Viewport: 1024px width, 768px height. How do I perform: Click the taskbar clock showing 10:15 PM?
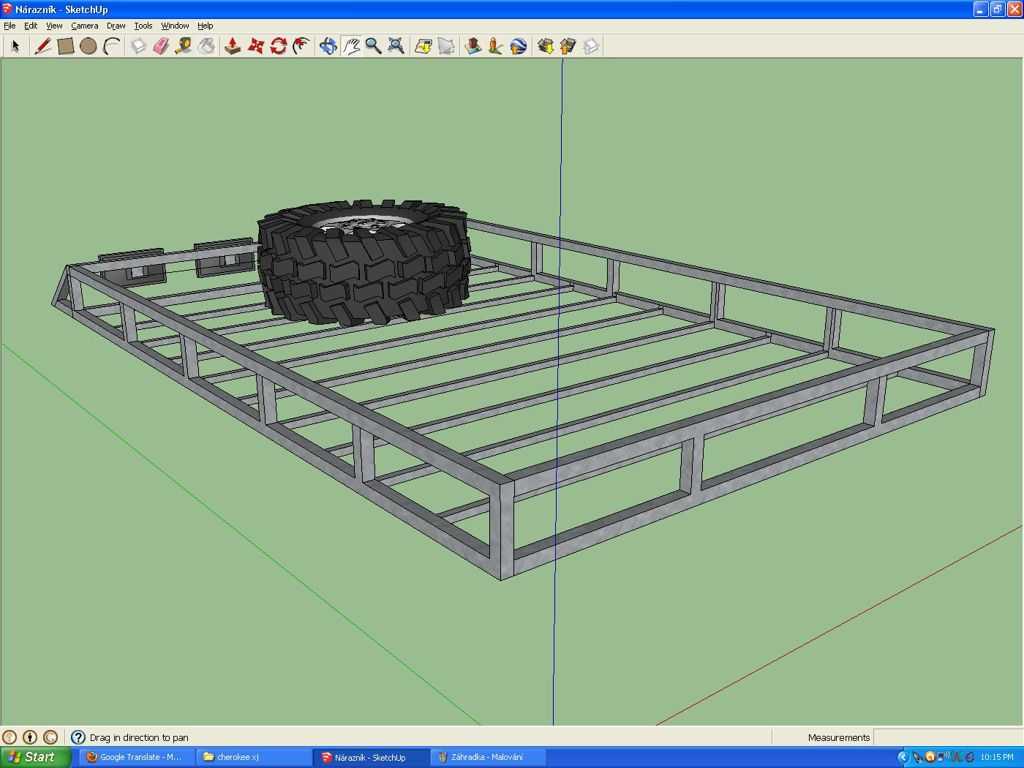point(997,758)
